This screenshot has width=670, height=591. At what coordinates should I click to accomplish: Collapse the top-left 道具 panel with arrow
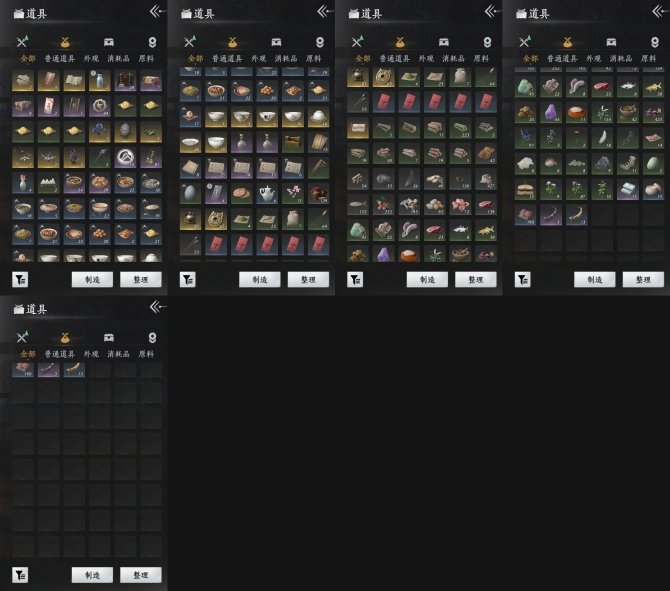pyautogui.click(x=158, y=11)
